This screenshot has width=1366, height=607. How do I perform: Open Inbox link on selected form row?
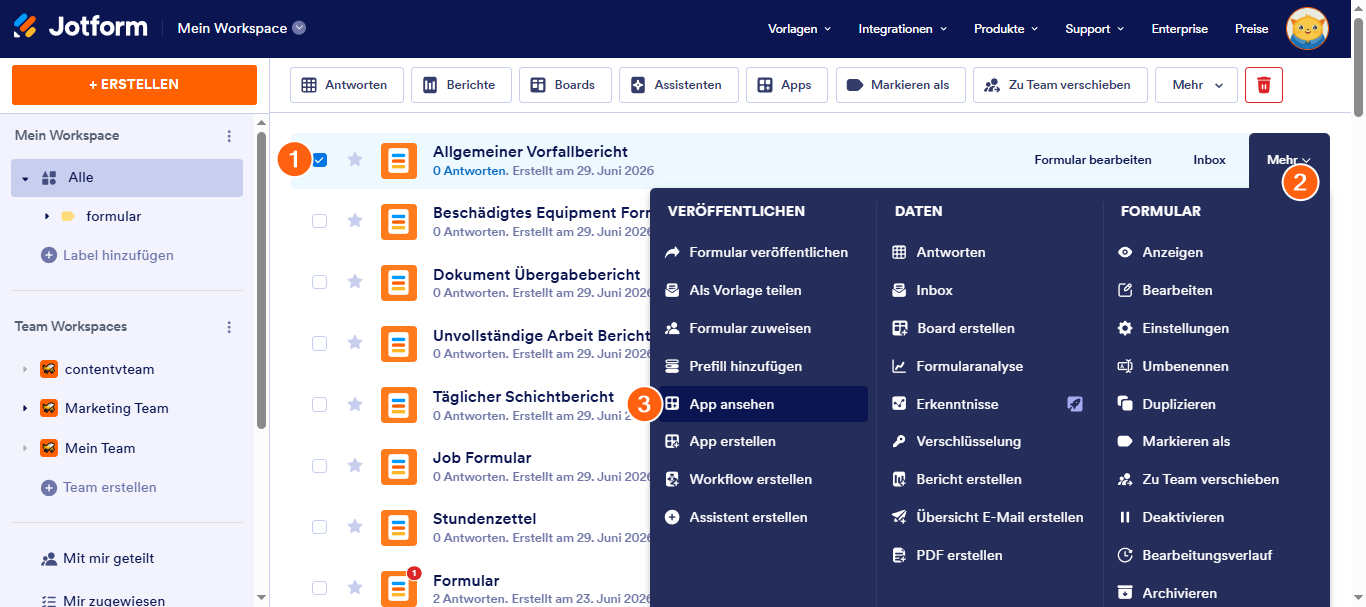coord(1210,160)
